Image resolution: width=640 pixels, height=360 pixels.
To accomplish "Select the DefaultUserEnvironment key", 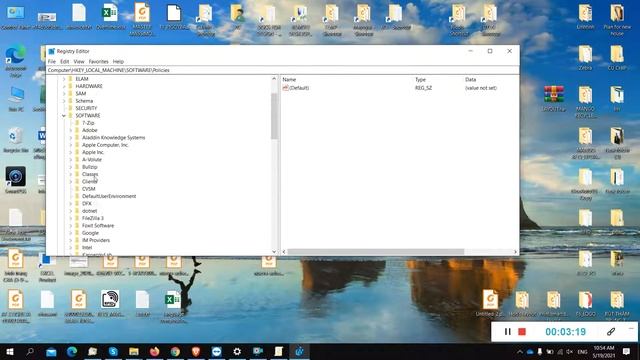I will tap(109, 196).
